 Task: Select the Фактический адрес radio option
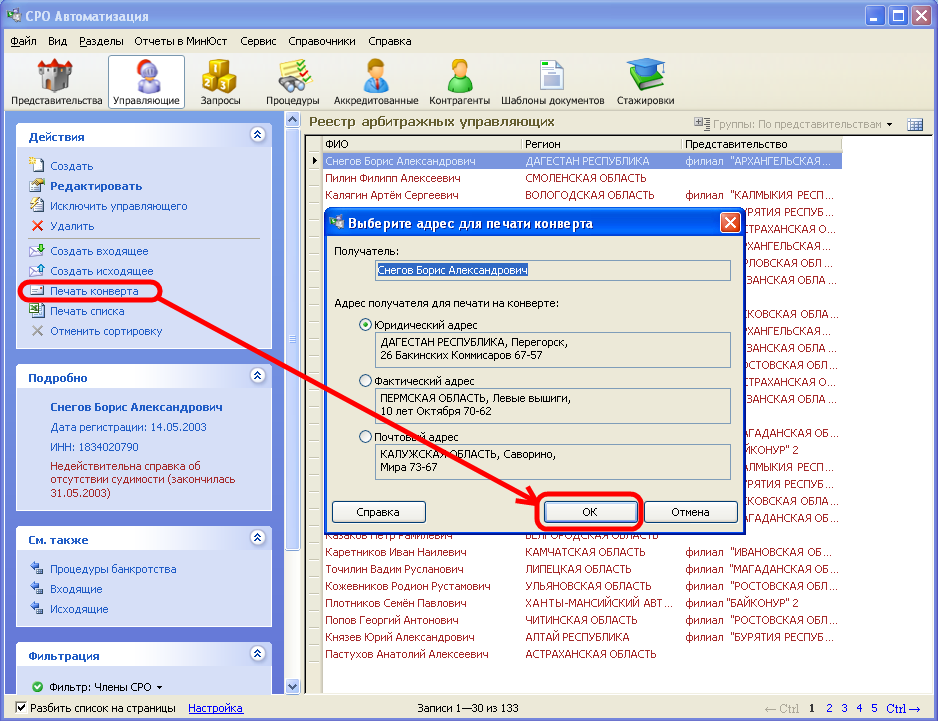tap(365, 381)
